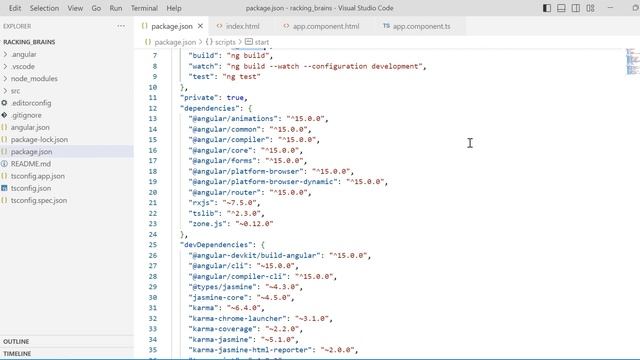Open the View menu

pyautogui.click(x=75, y=8)
